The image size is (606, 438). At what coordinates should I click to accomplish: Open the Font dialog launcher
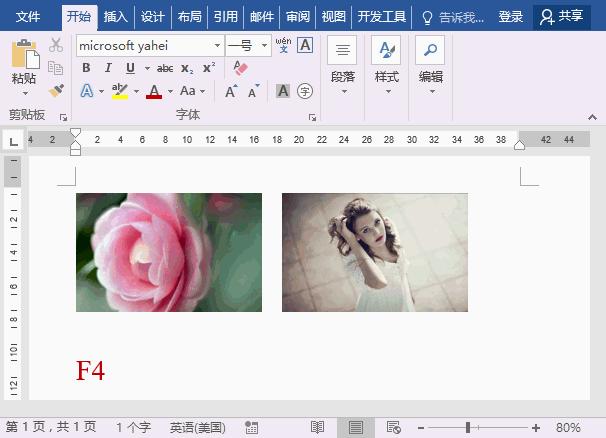(x=312, y=118)
